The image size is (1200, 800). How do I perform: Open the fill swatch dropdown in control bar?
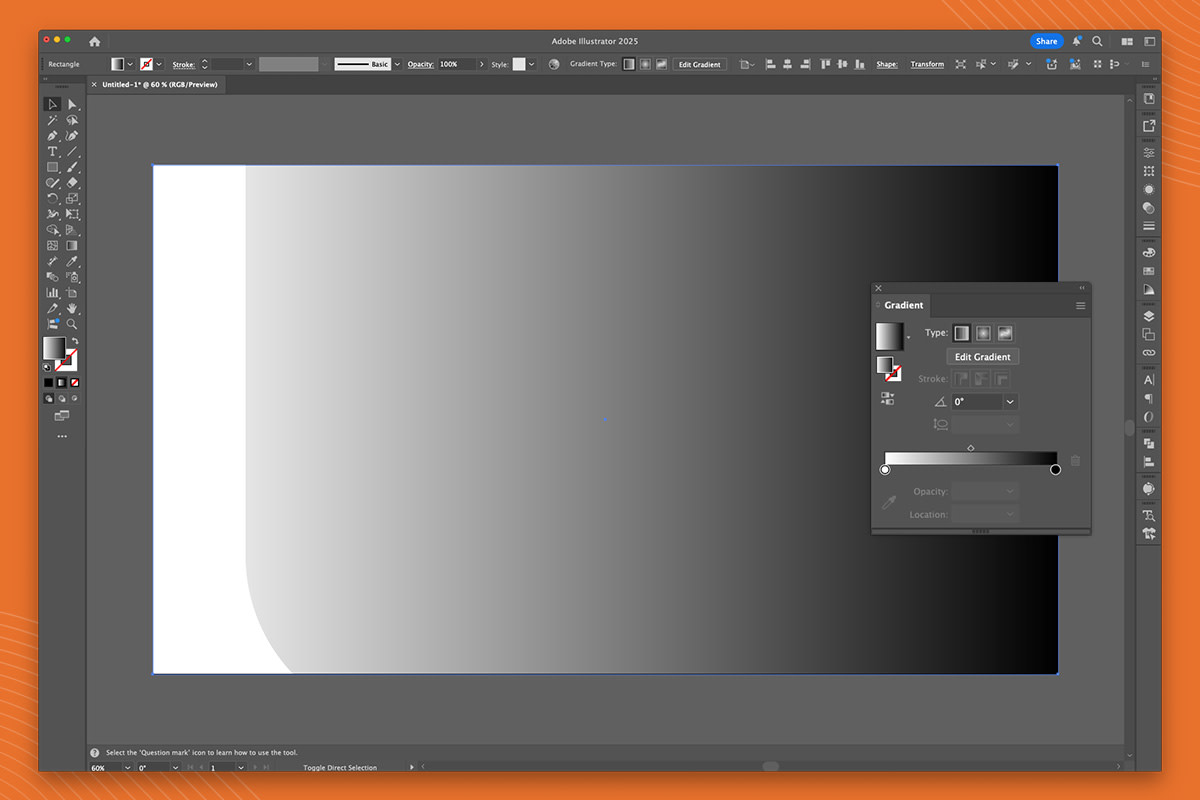130,64
